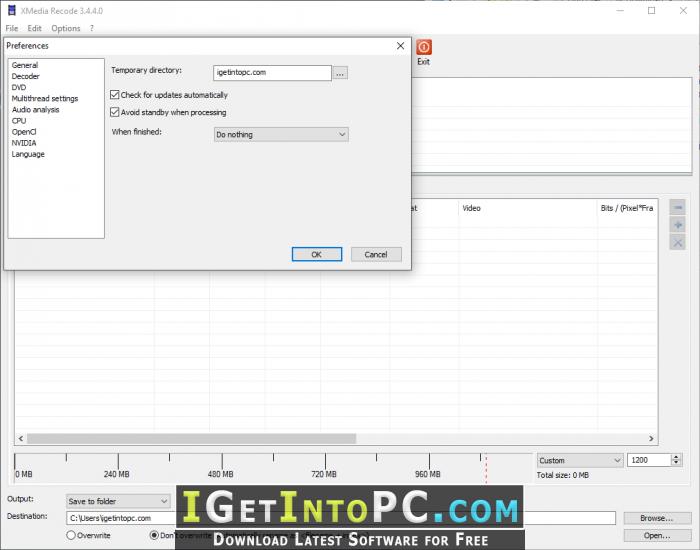Open the Custom size dropdown

(x=580, y=460)
